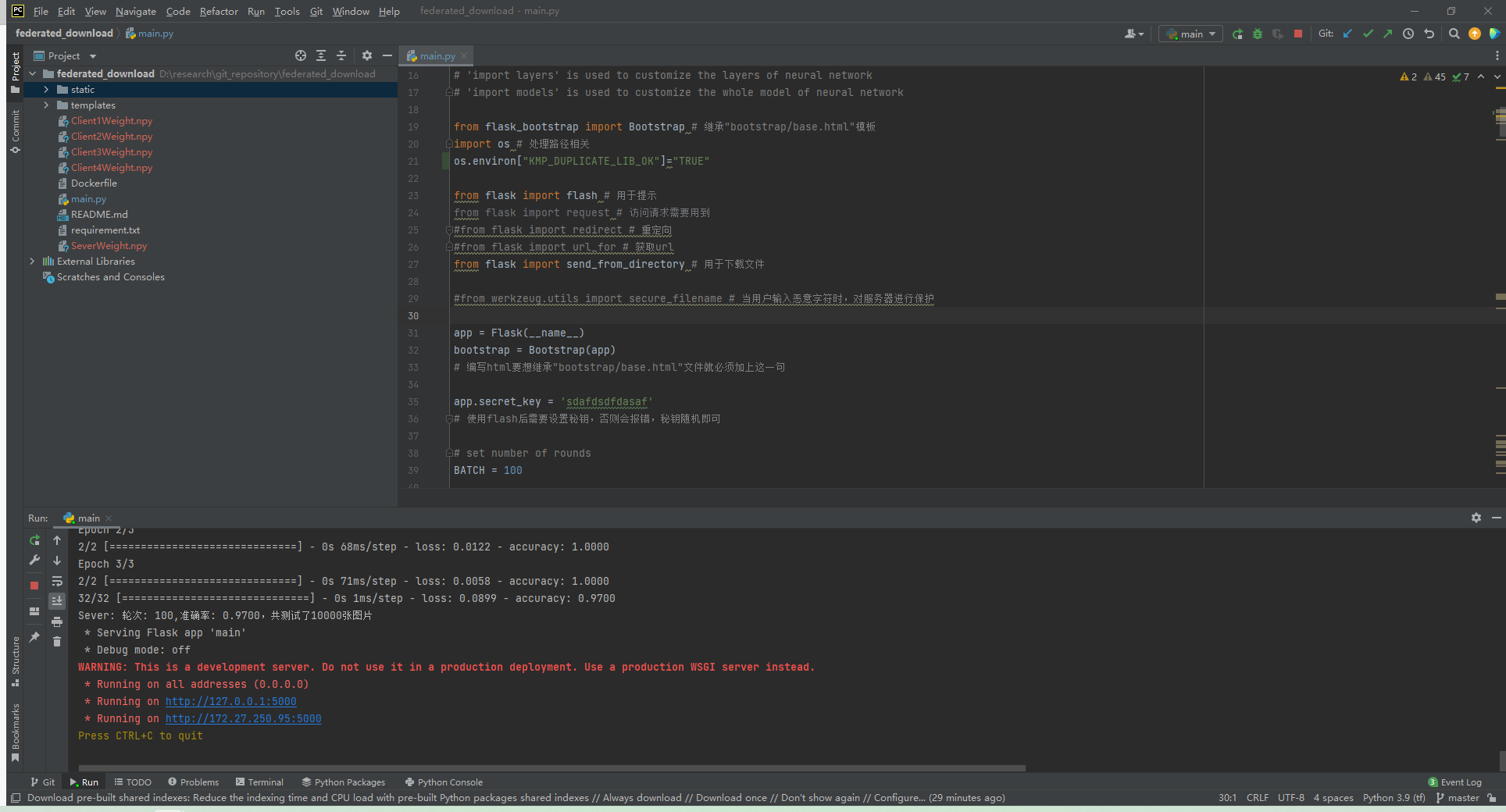Rerun 'main' from the top toolbar
The image size is (1506, 812).
coord(1237,34)
